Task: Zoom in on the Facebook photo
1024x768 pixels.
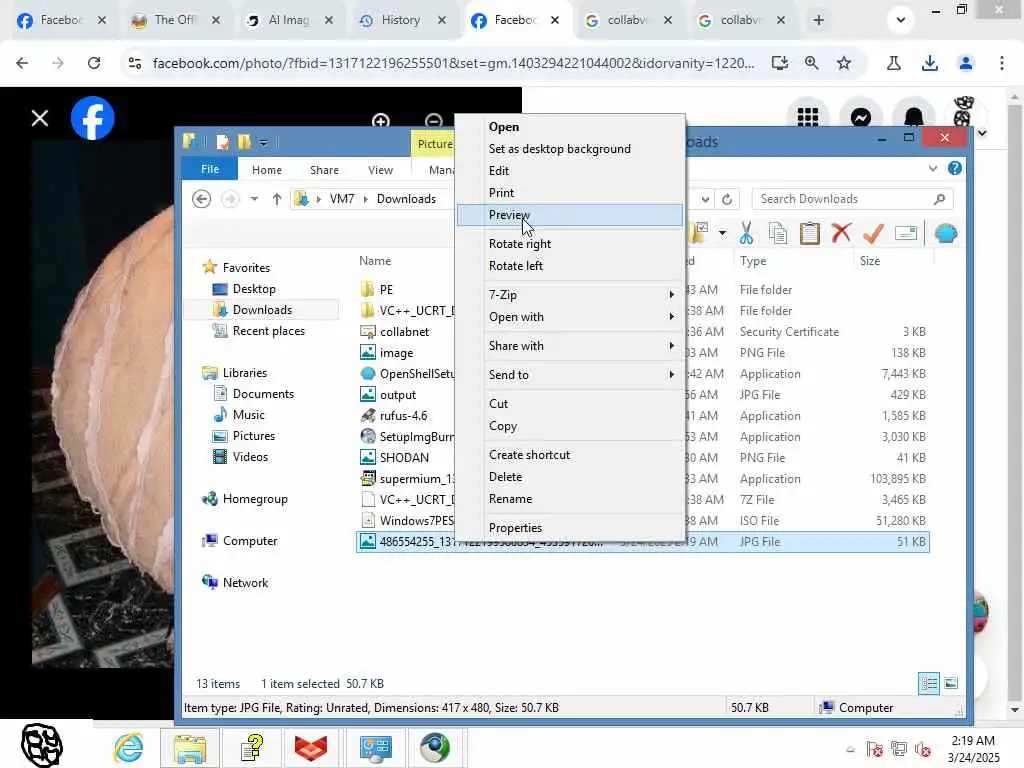Action: 380,121
